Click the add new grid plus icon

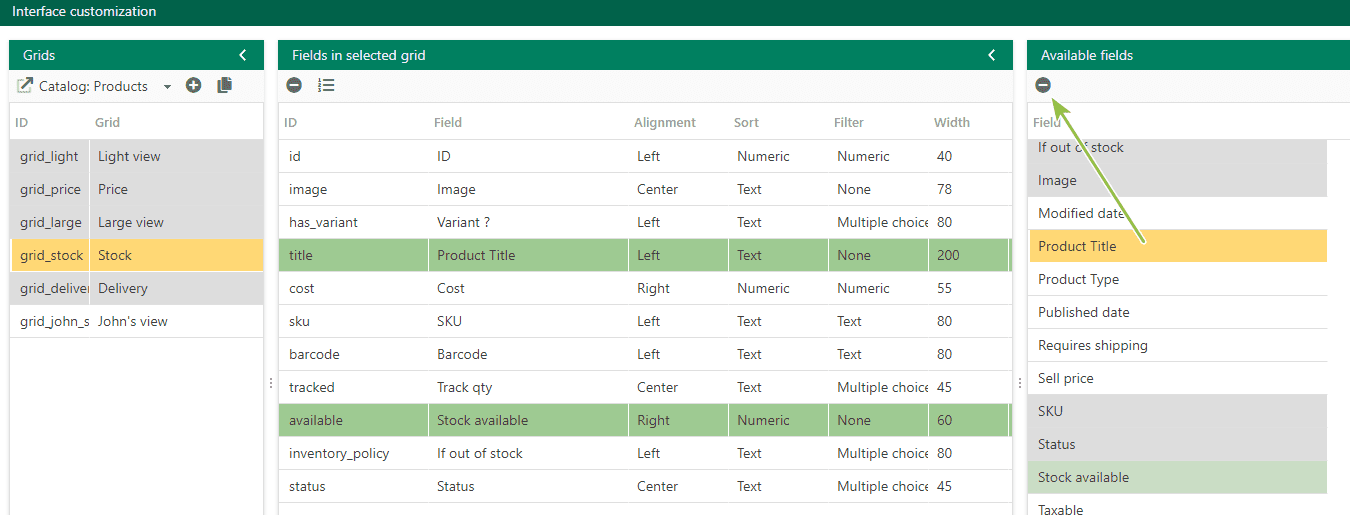(194, 86)
